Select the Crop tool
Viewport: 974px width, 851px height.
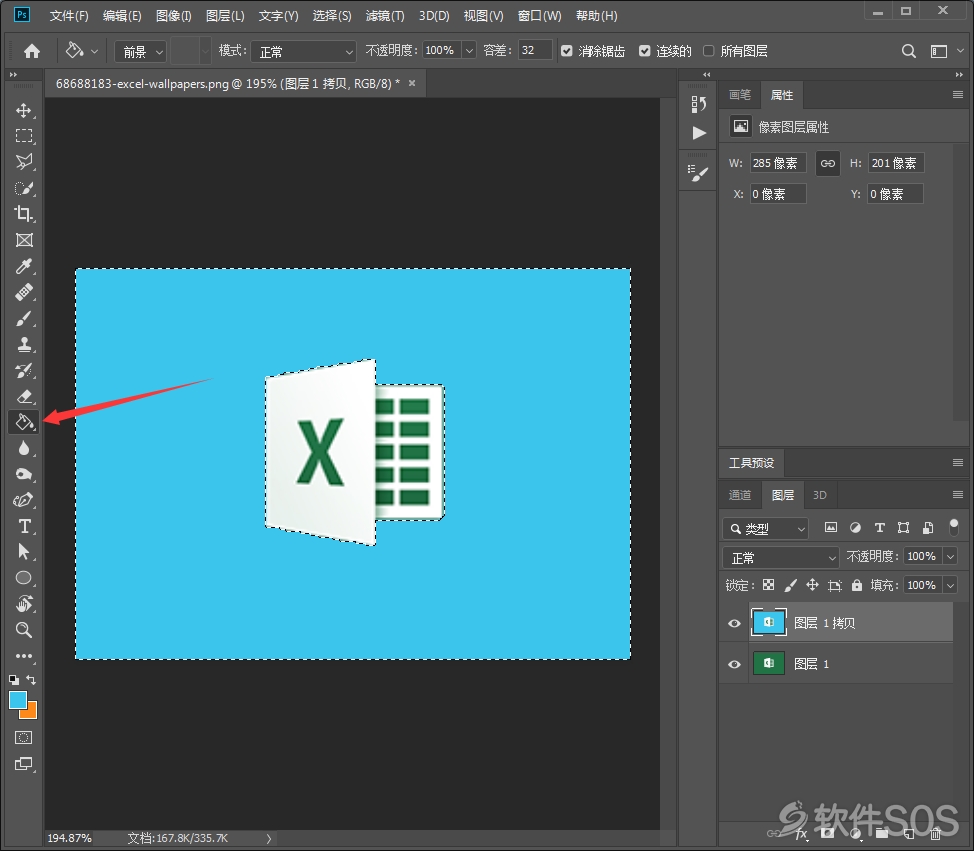24,214
